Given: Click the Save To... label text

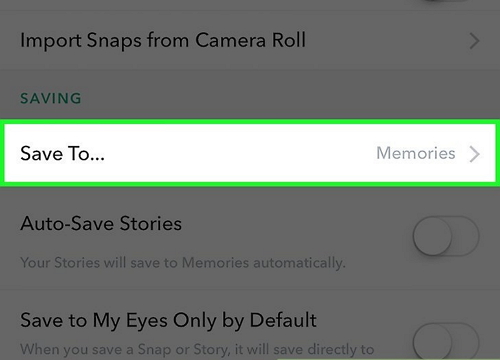Looking at the screenshot, I should (x=62, y=154).
